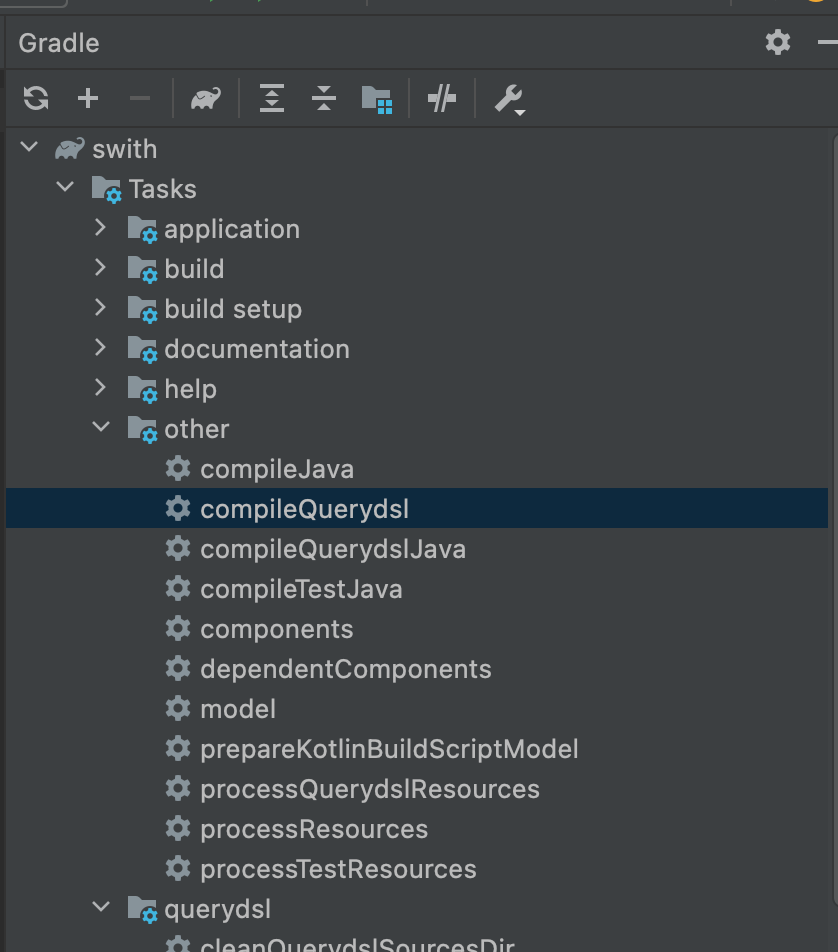Click the documentation folder icon
The height and width of the screenshot is (952, 838).
point(143,350)
